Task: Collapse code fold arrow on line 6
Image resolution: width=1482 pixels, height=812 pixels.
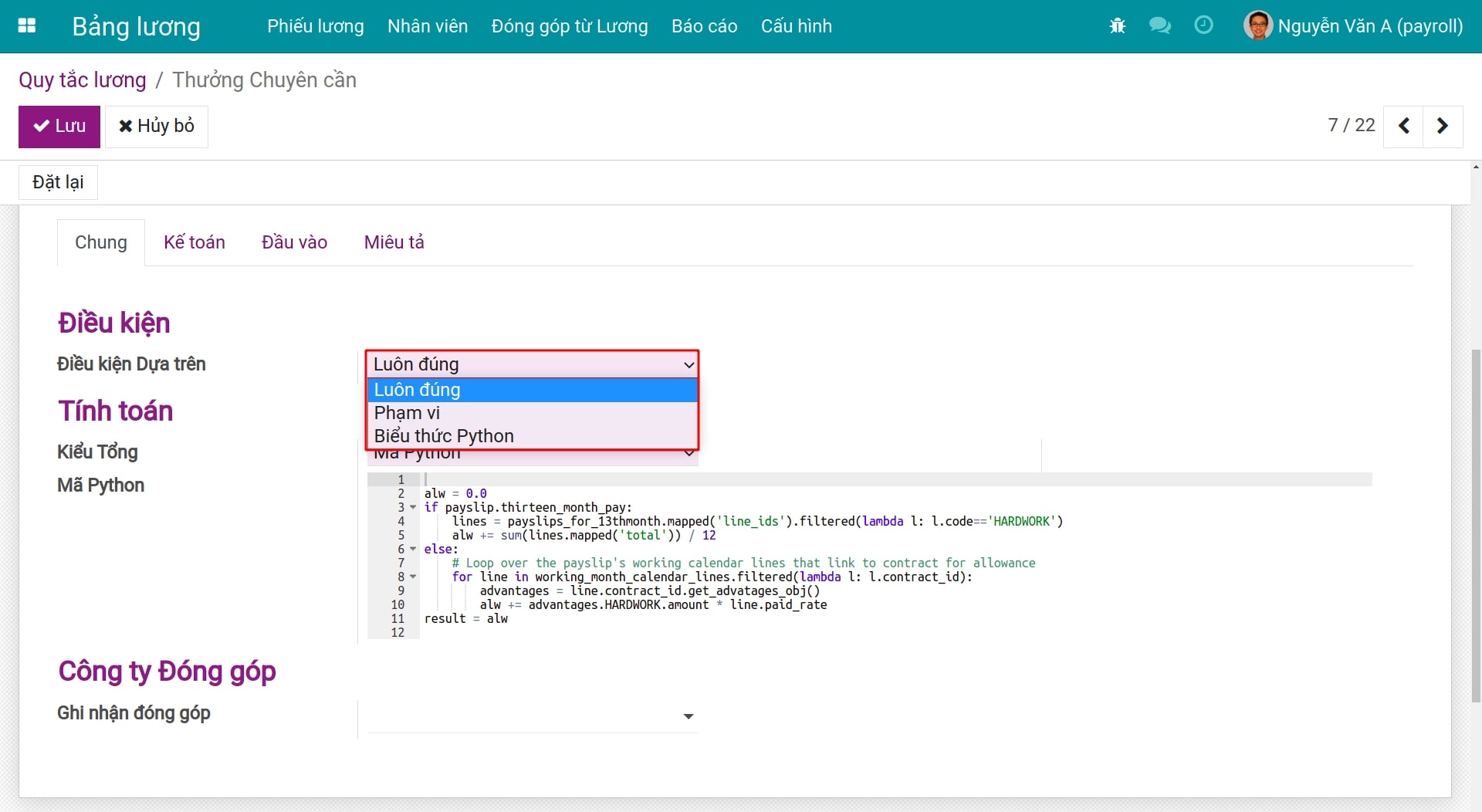Action: [413, 550]
